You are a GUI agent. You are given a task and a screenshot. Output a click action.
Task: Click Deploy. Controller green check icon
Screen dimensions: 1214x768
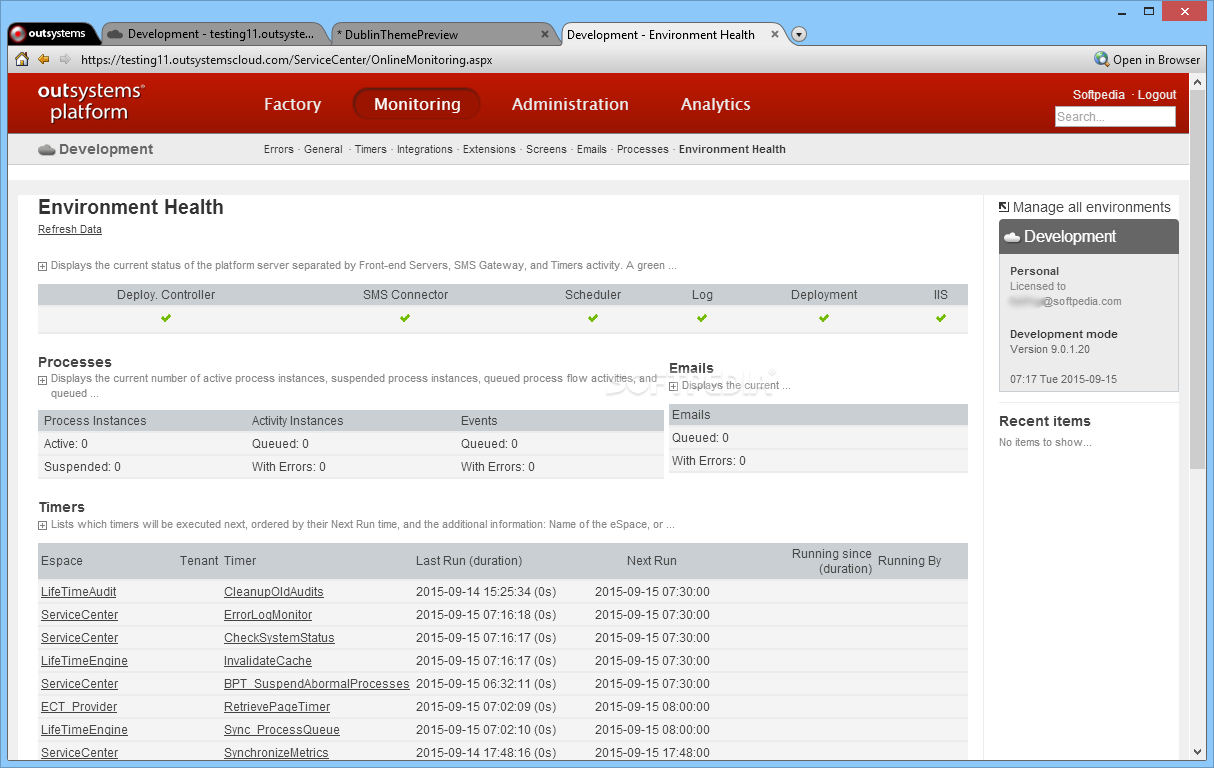[x=166, y=318]
